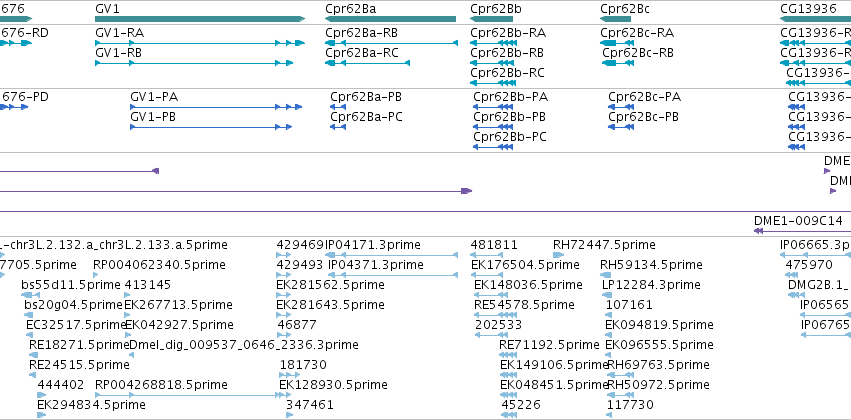The image size is (851, 420).
Task: Click the 46877 feature label
Action: point(297,326)
